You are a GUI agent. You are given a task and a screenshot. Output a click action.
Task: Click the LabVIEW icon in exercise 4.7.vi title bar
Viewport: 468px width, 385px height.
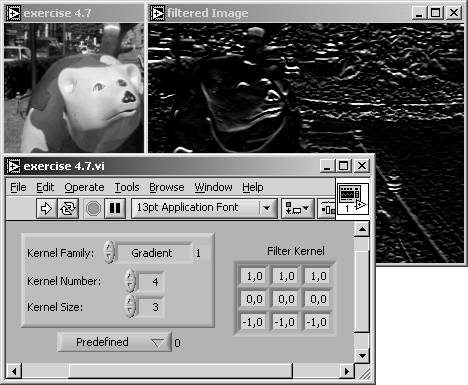tap(14, 166)
